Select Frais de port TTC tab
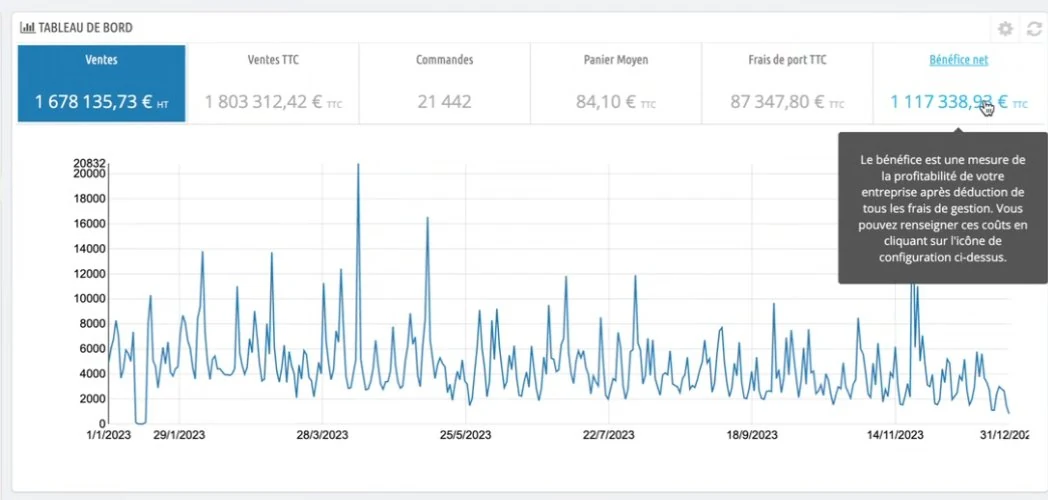1048x500 pixels. pos(787,84)
